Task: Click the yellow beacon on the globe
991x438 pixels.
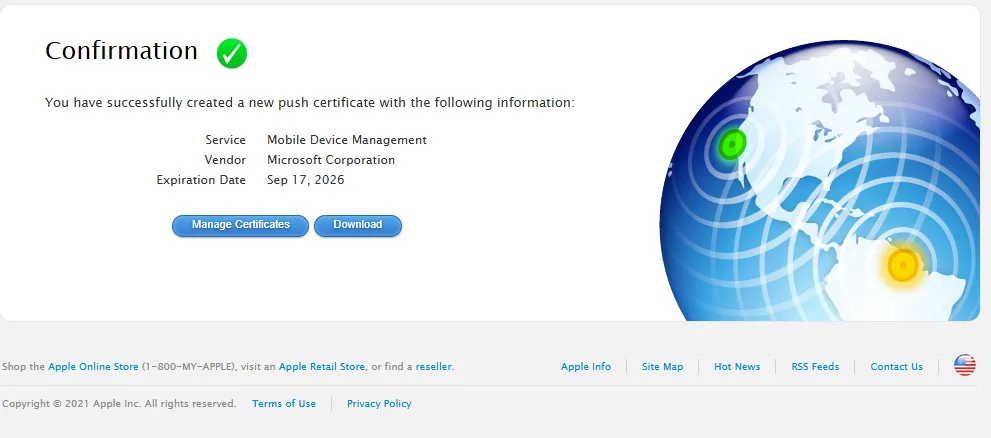Action: click(x=903, y=266)
